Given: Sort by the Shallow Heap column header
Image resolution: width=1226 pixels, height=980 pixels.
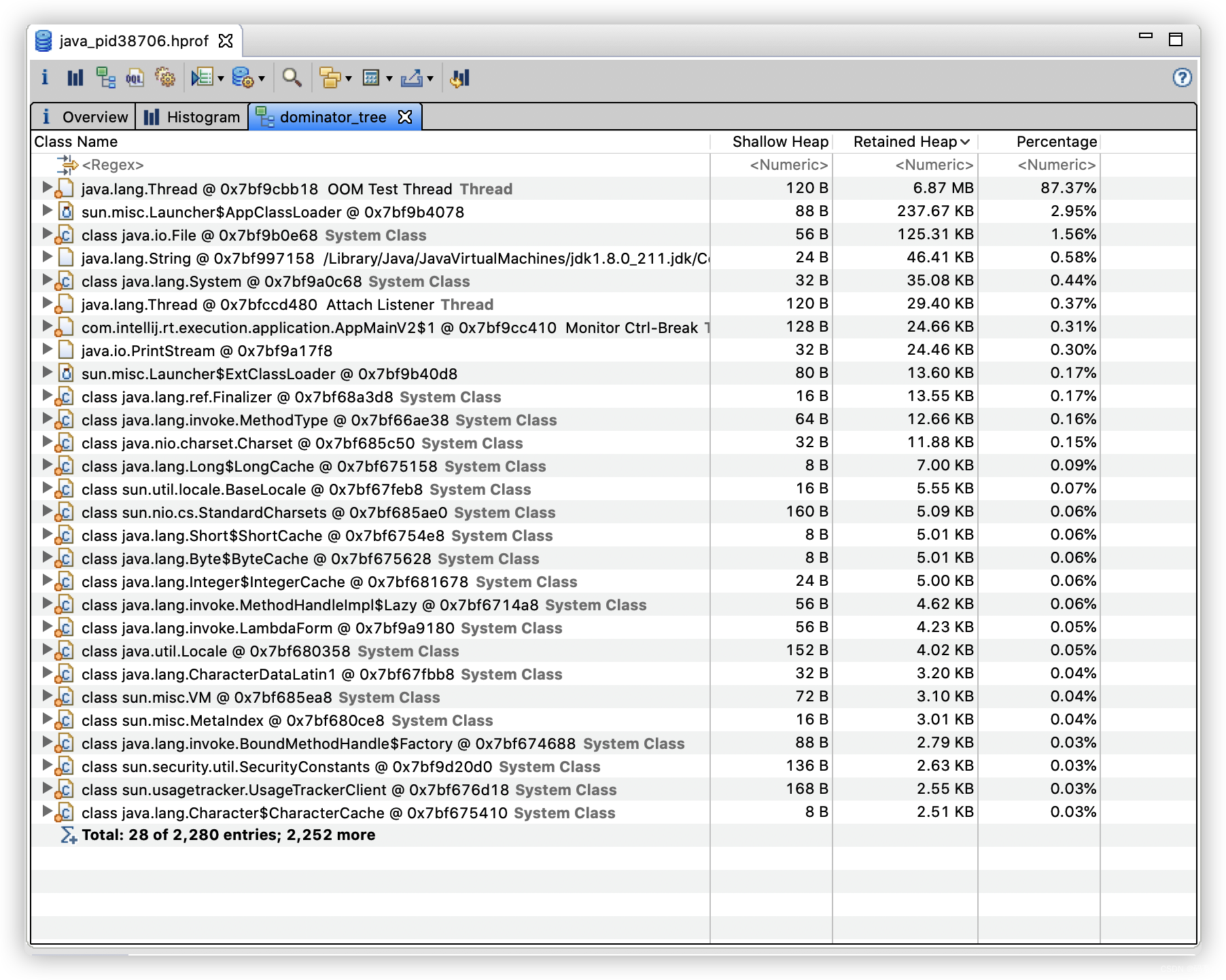Looking at the screenshot, I should coord(771,141).
